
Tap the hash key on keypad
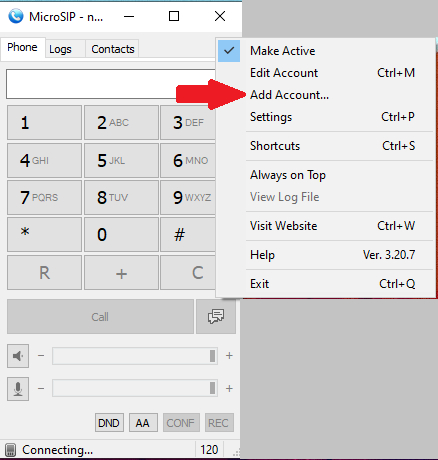(188, 234)
